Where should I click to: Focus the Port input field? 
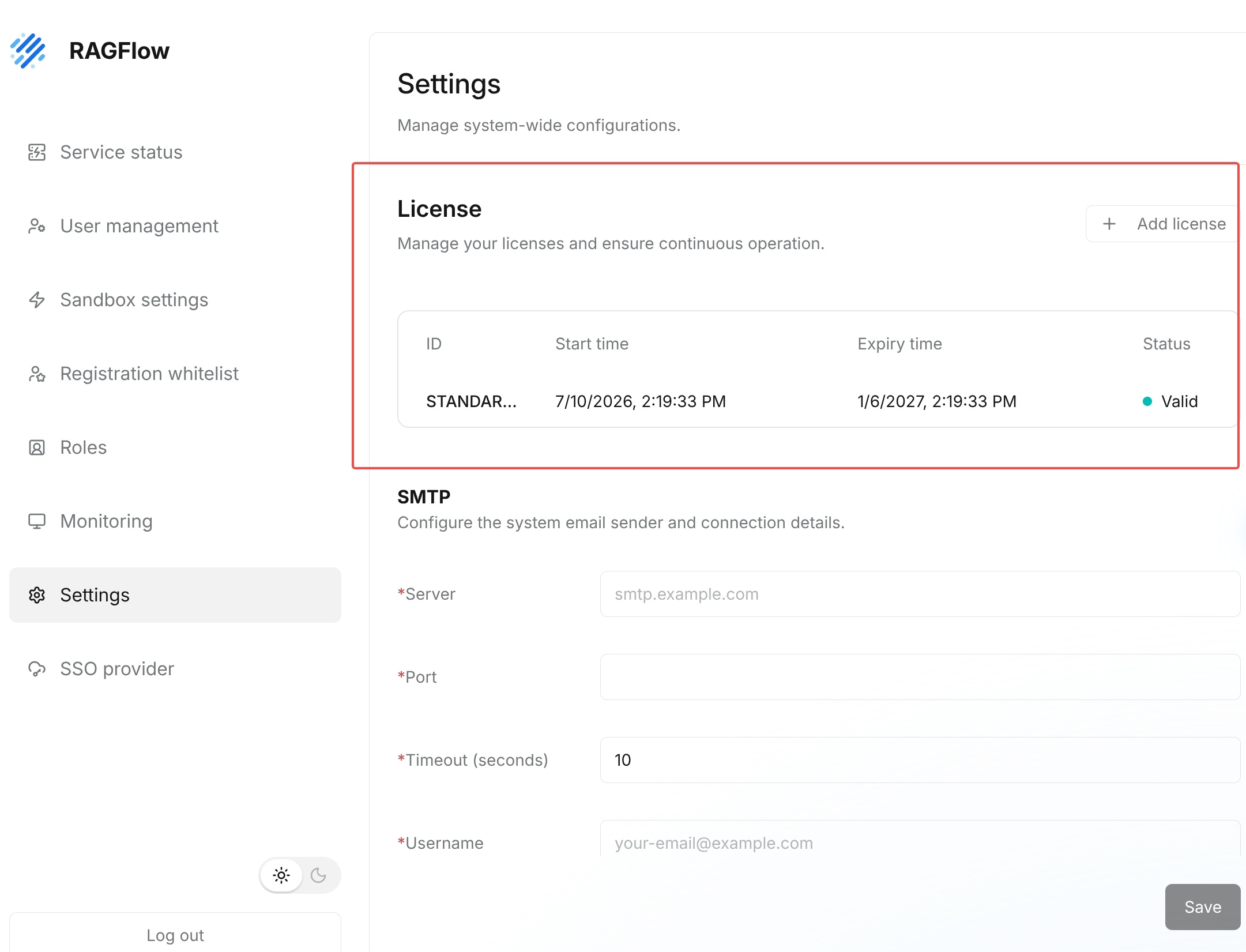[x=920, y=677]
